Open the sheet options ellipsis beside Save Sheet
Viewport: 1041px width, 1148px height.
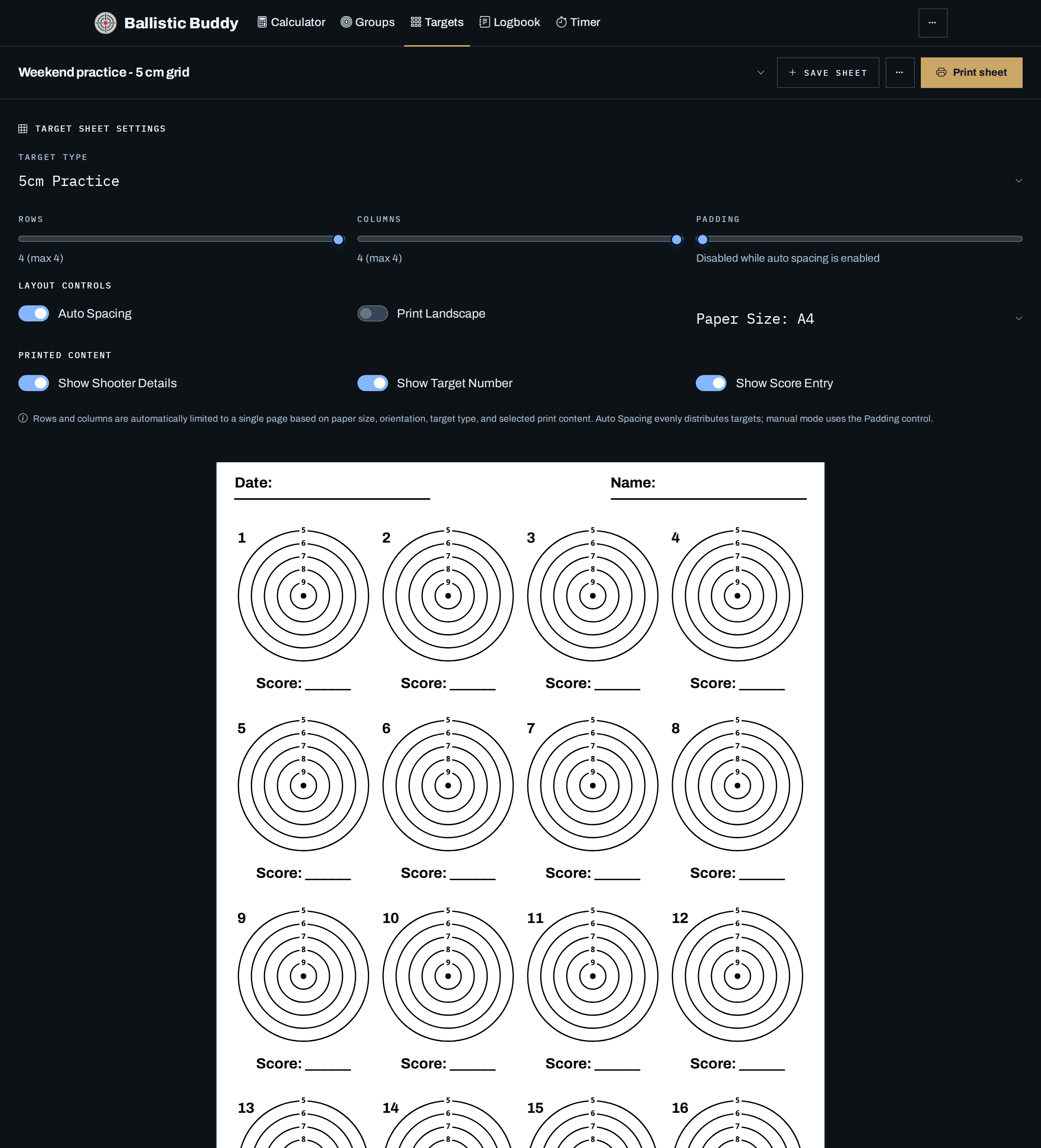(900, 72)
